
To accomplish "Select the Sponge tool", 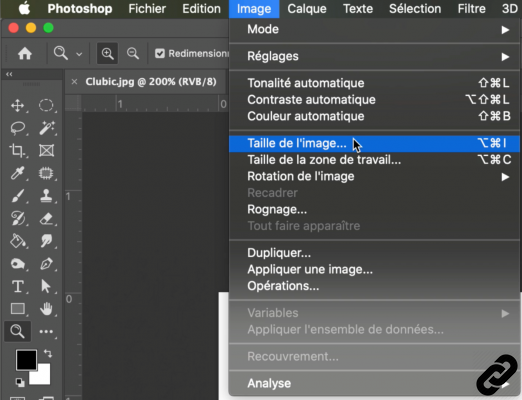I will (17, 264).
